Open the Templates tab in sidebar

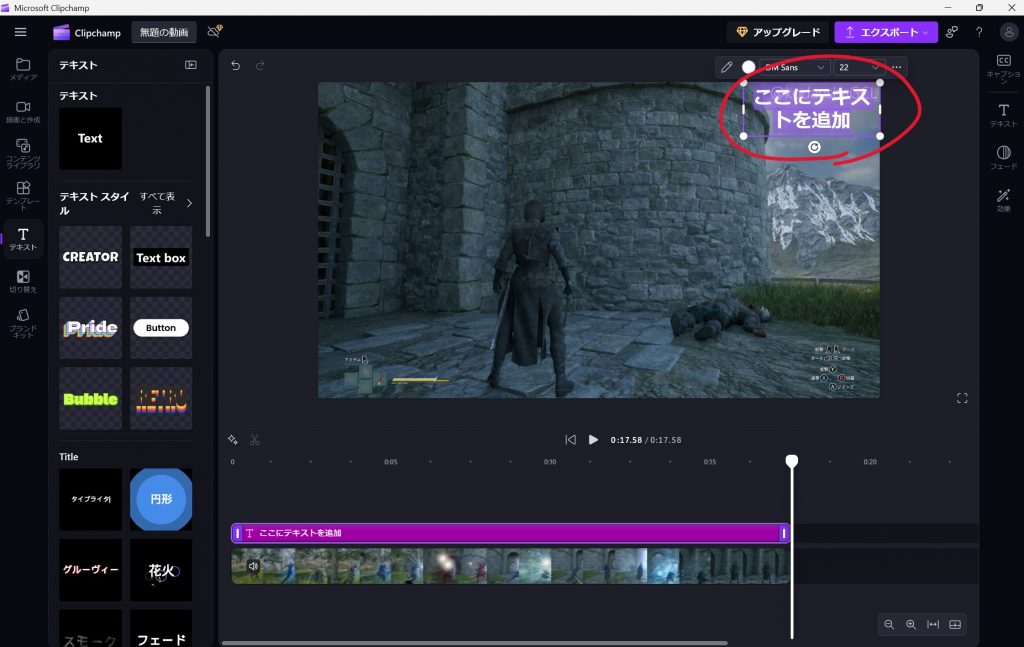[x=23, y=195]
